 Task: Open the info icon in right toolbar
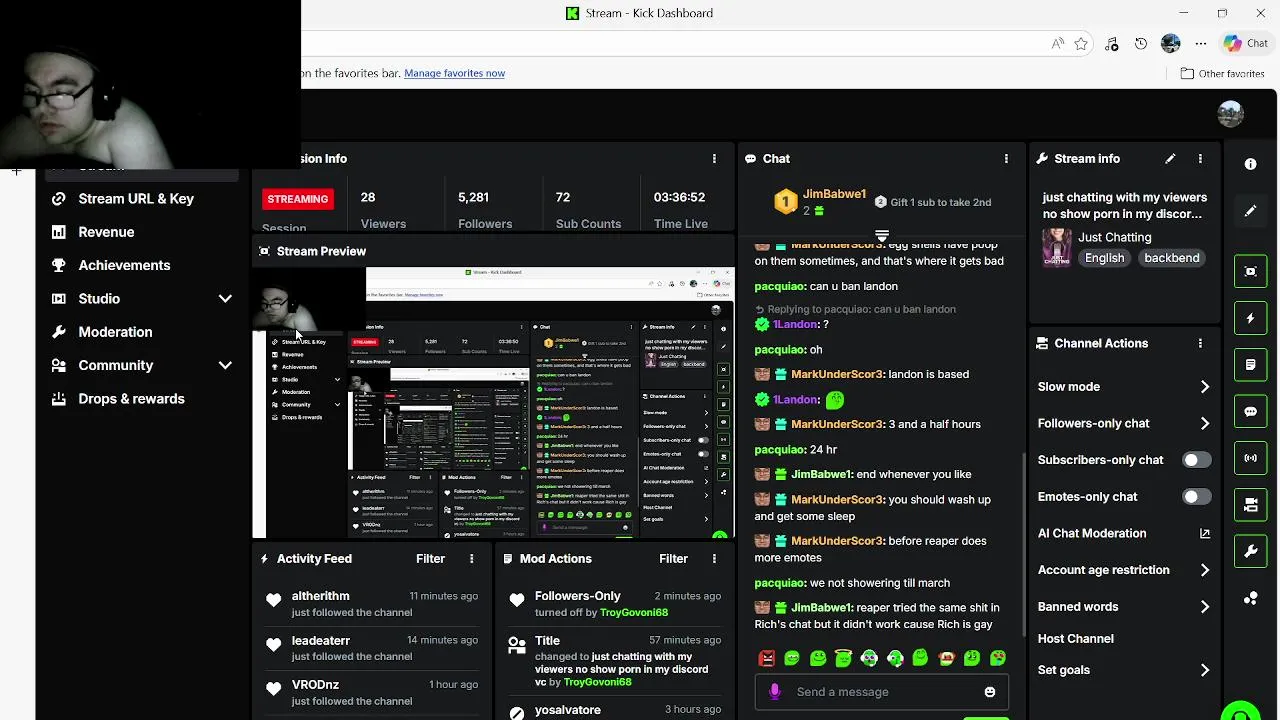pos(1250,164)
